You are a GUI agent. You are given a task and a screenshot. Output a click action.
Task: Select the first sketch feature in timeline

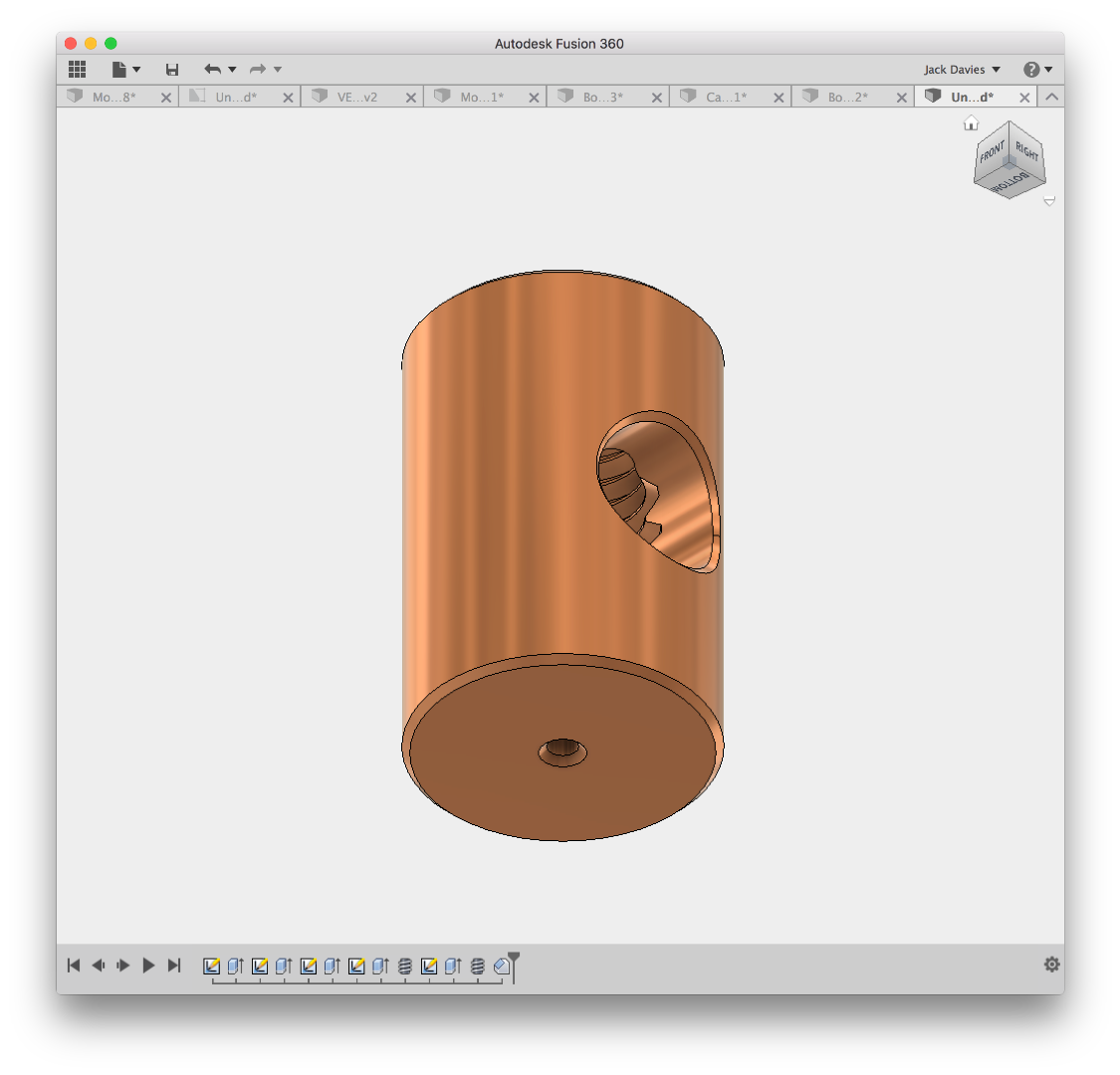(211, 967)
